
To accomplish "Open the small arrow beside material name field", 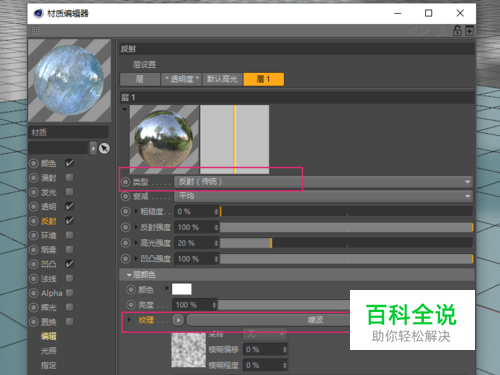I will (93, 148).
